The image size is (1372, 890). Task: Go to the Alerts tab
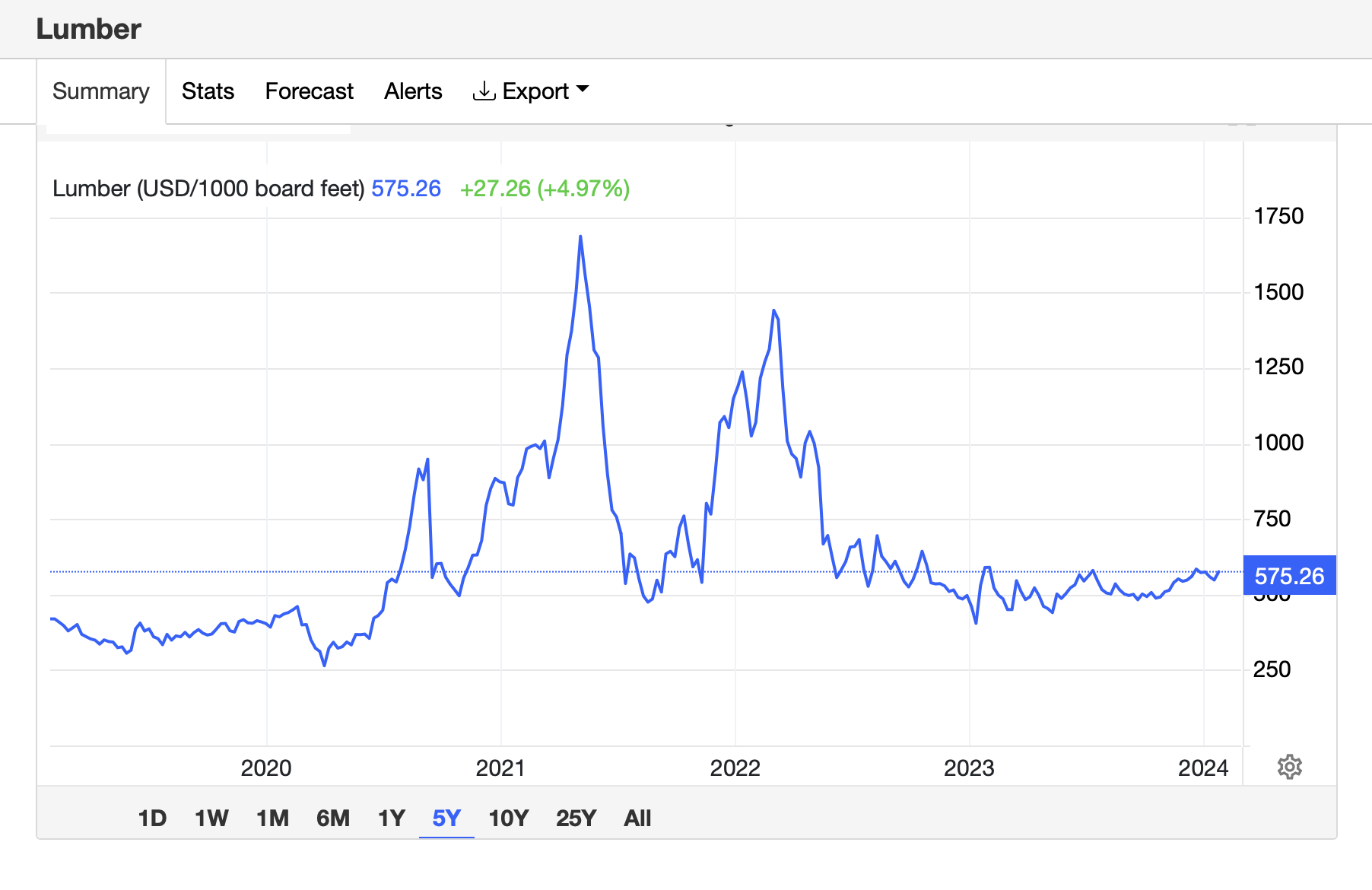click(x=413, y=91)
